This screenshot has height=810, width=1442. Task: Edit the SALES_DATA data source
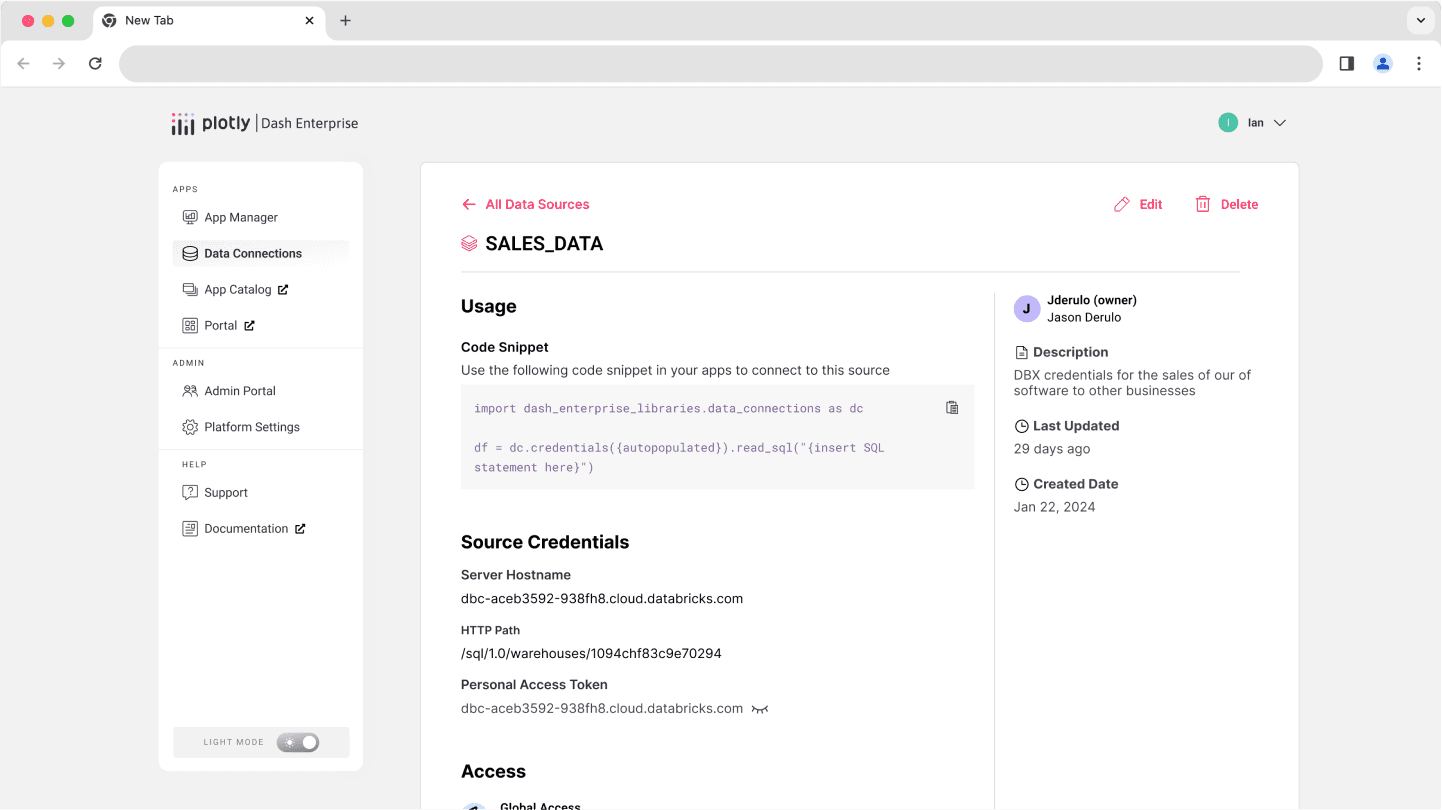(x=1138, y=204)
